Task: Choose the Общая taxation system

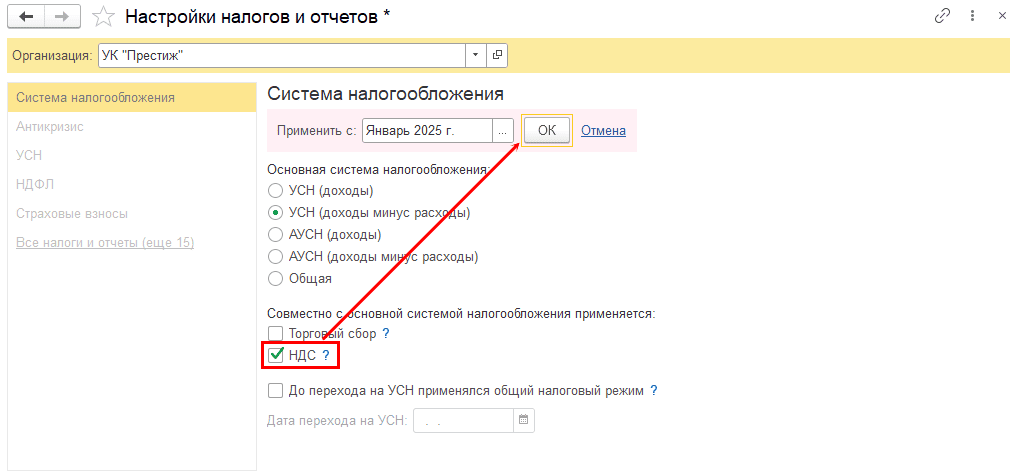Action: point(276,278)
